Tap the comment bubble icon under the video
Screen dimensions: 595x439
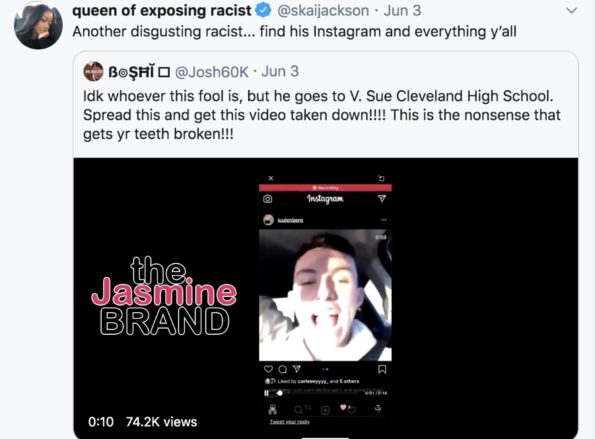click(x=282, y=369)
